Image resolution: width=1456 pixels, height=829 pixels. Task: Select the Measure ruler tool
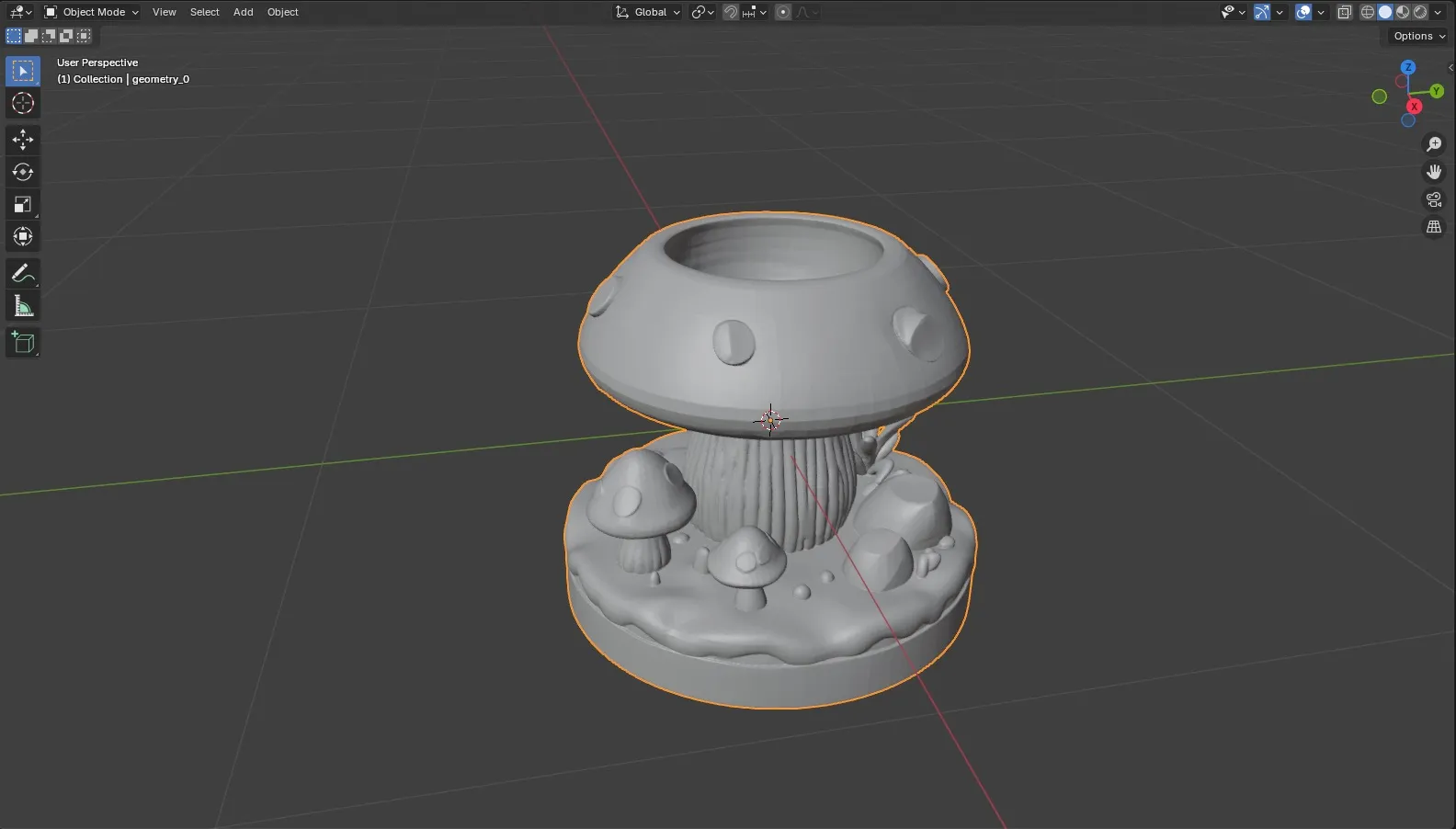click(x=23, y=305)
